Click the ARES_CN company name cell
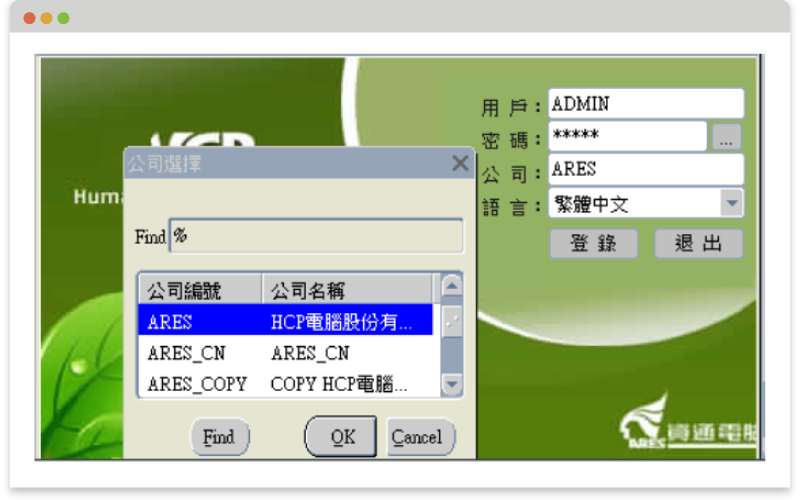 pos(347,353)
